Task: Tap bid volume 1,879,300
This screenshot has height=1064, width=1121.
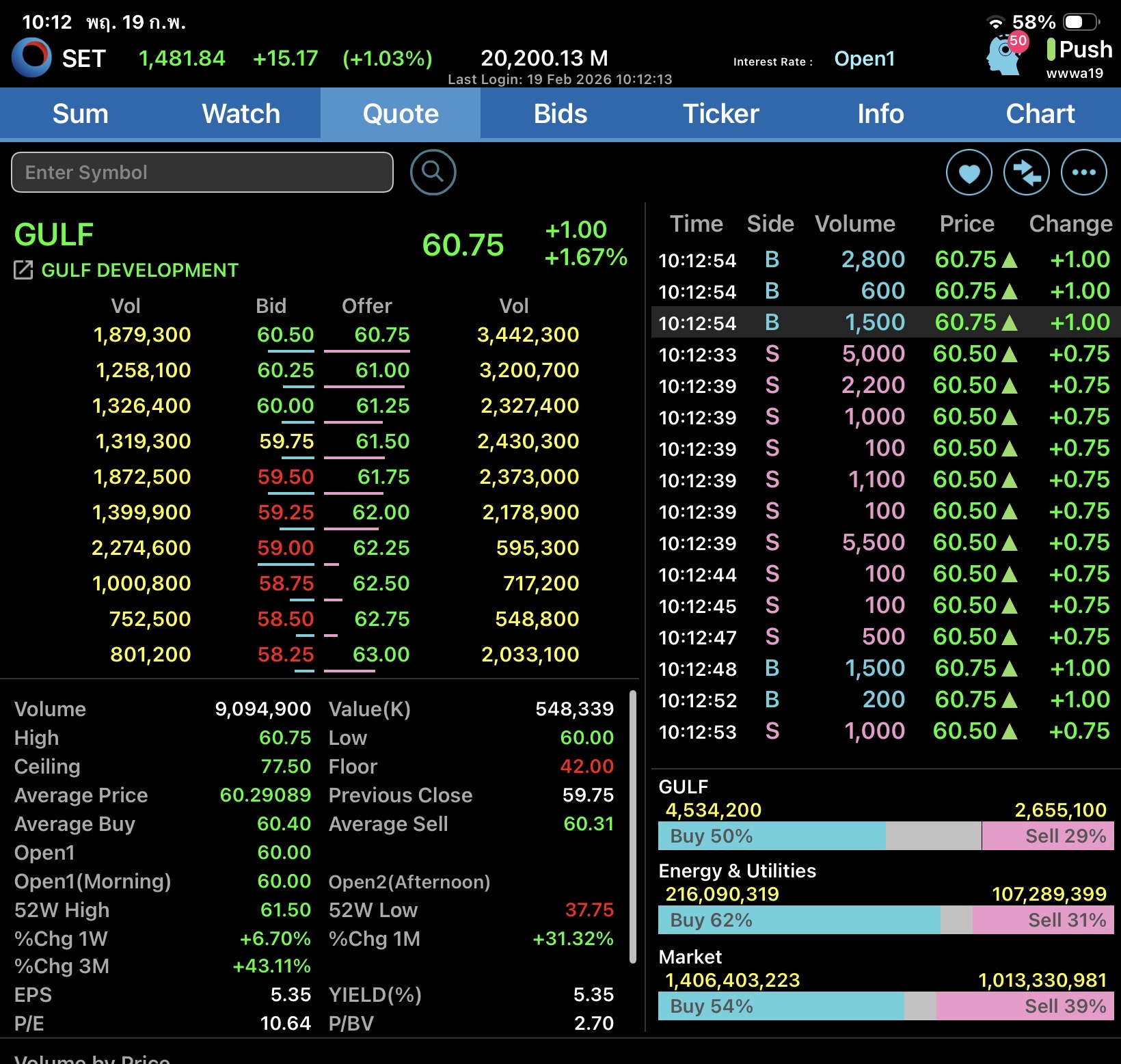Action: coord(142,335)
